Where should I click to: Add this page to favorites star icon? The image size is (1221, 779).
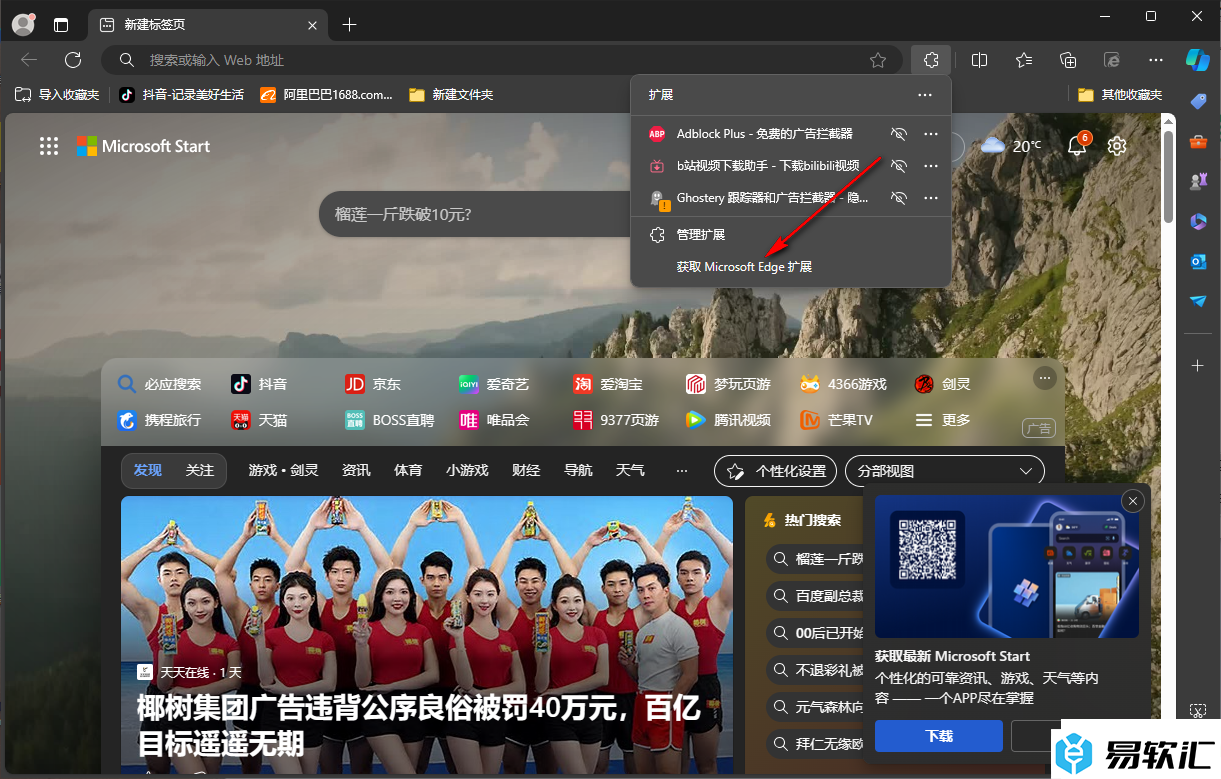(878, 60)
